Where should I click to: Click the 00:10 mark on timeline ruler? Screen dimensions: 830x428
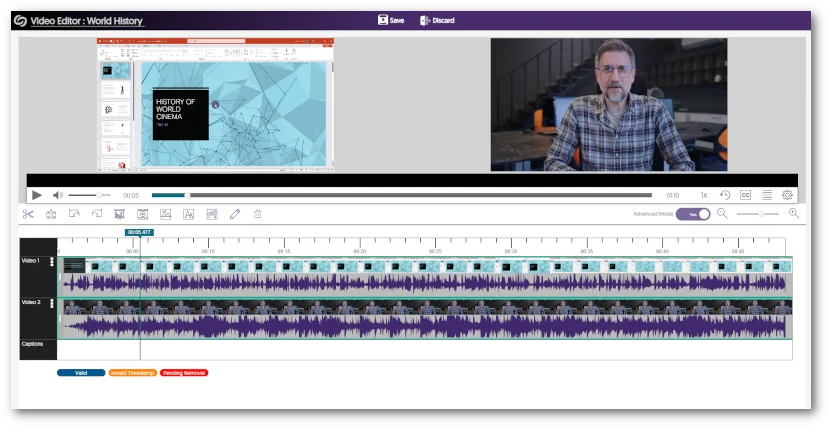[x=208, y=251]
